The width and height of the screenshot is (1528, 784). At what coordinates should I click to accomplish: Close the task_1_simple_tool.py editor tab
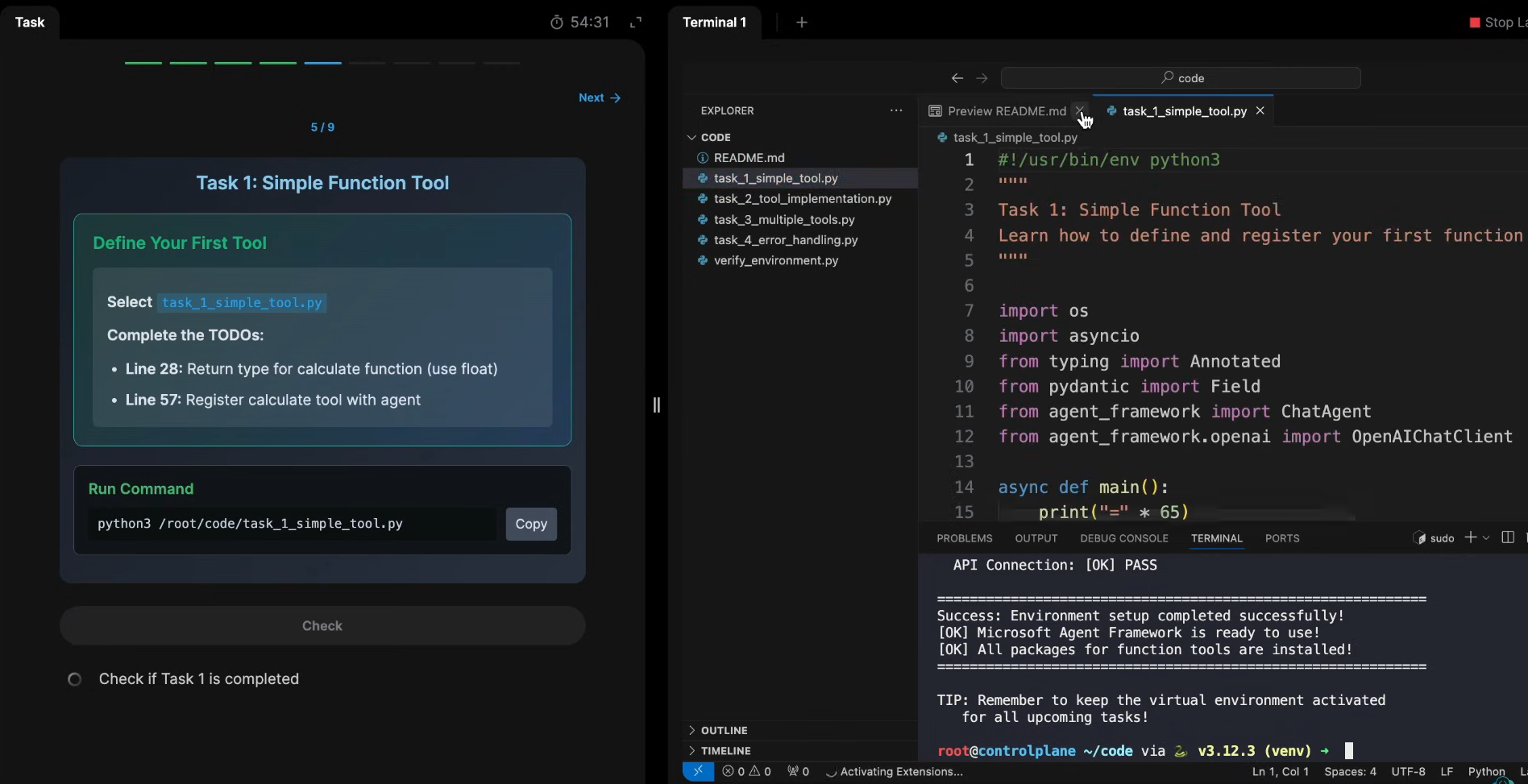[1260, 110]
